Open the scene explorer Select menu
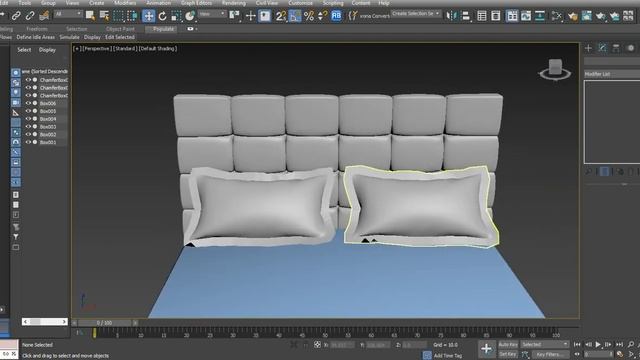Screen dimensions: 640x360 click(x=24, y=50)
